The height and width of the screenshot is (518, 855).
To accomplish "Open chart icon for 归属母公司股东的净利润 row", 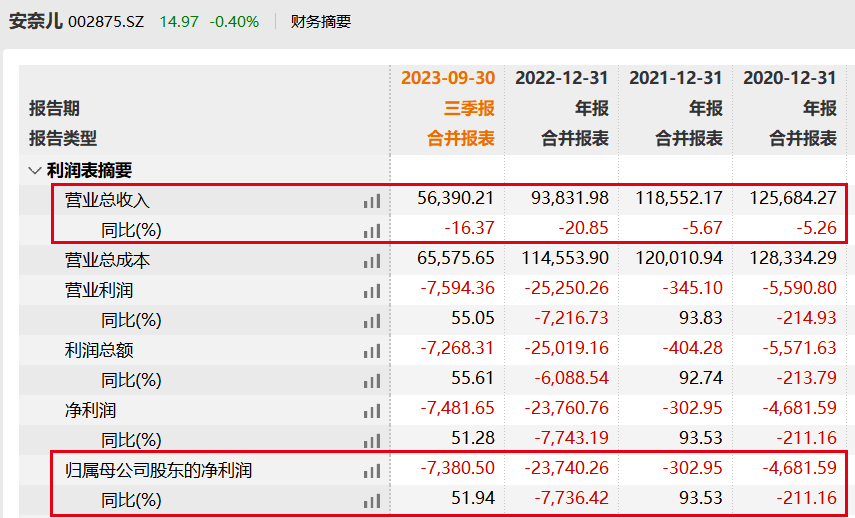I will coord(372,471).
